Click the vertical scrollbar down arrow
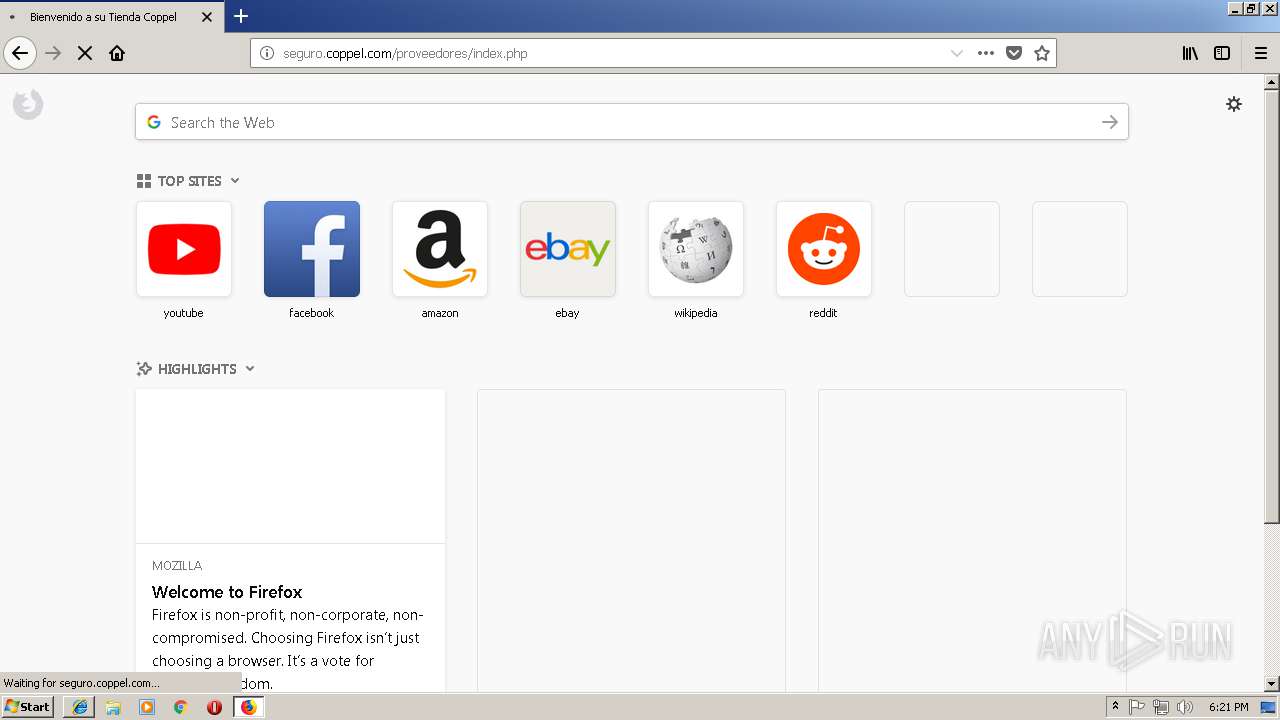The width and height of the screenshot is (1280, 720). click(x=1271, y=684)
